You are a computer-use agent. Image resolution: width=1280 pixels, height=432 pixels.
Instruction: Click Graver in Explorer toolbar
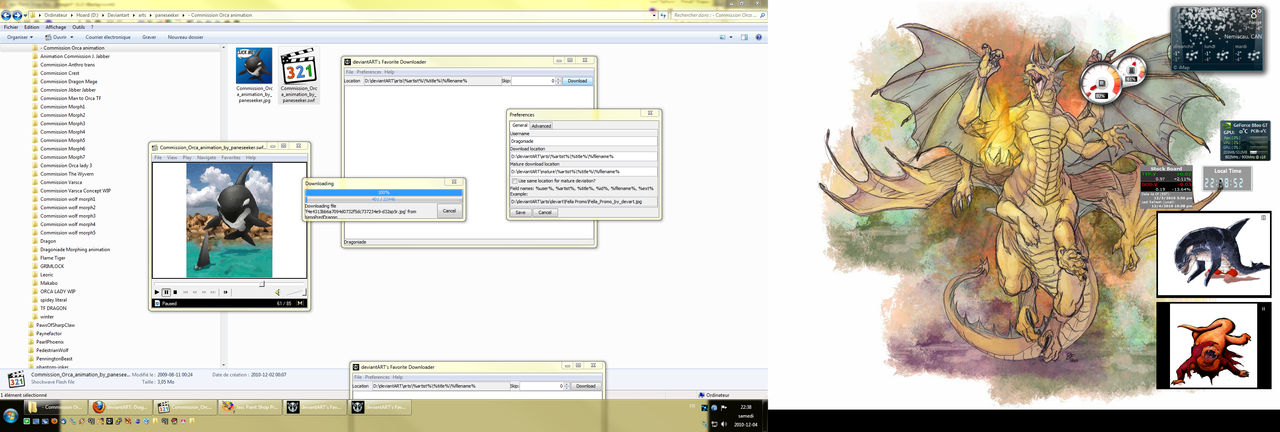149,37
